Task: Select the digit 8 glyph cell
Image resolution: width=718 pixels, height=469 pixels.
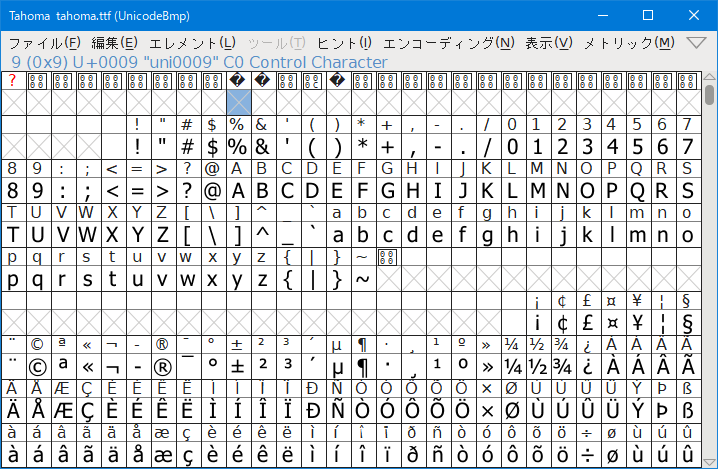Action: click(x=13, y=191)
